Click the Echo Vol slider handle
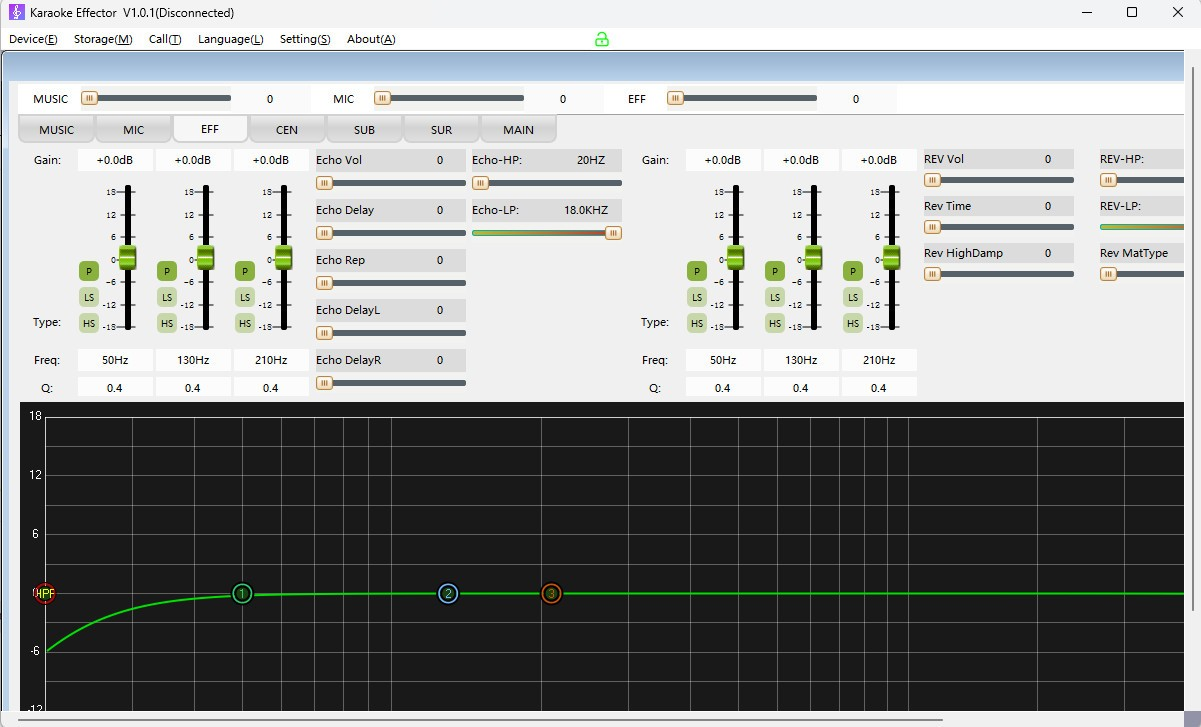Image resolution: width=1201 pixels, height=727 pixels. click(324, 183)
